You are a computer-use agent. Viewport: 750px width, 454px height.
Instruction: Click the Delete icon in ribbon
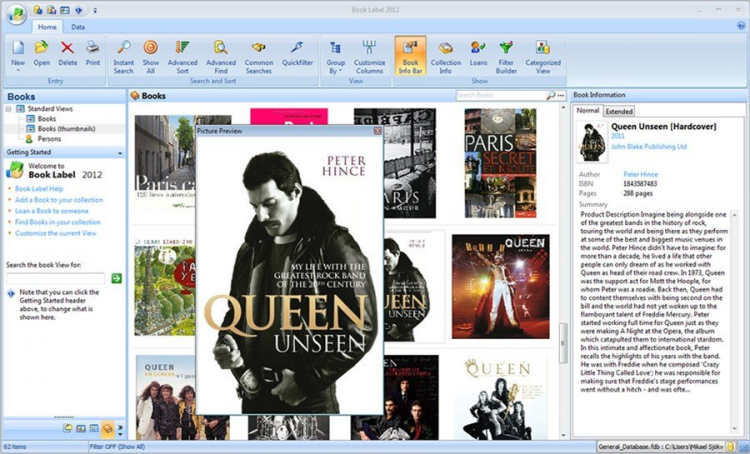(68, 49)
